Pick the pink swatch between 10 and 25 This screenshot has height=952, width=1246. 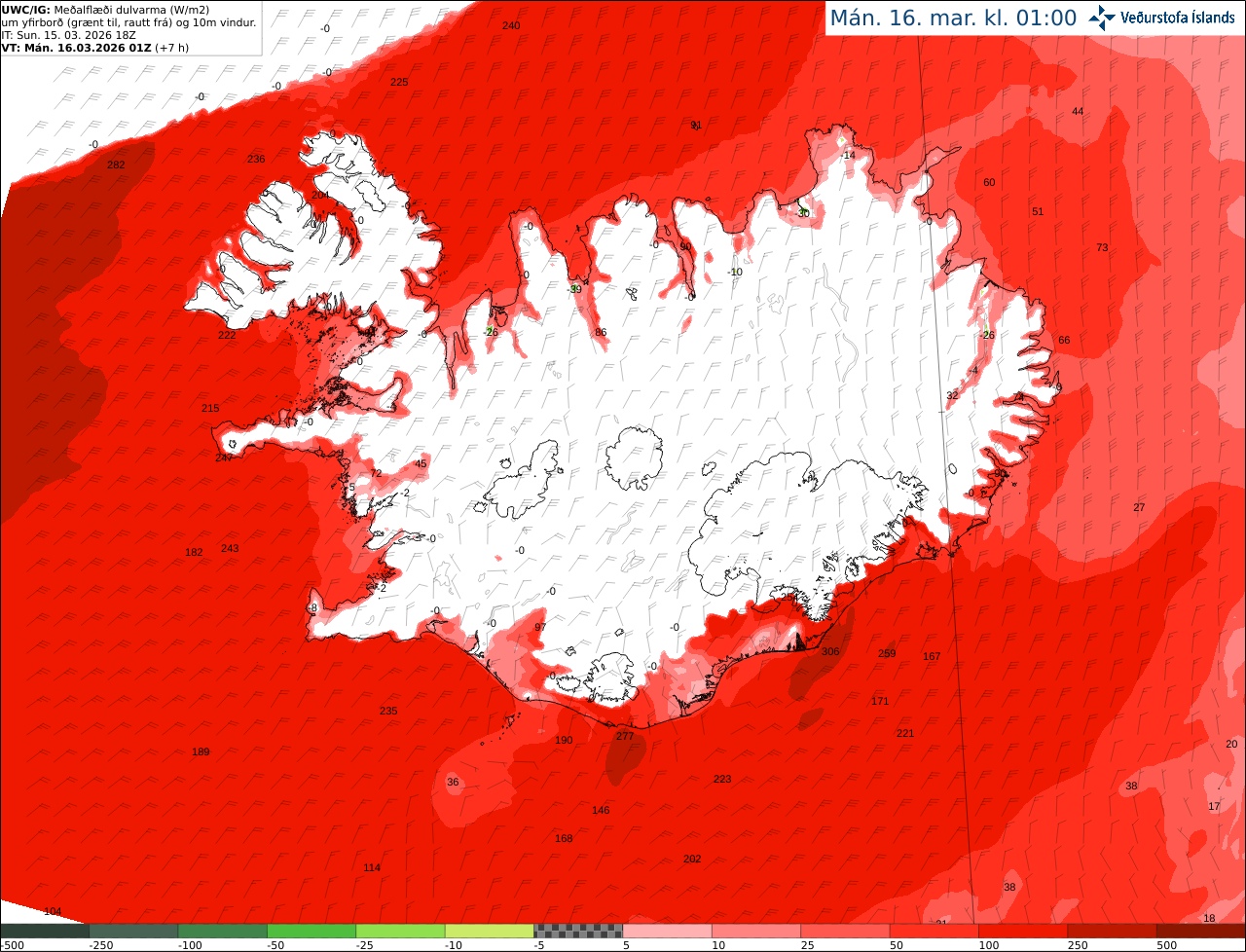tap(755, 931)
